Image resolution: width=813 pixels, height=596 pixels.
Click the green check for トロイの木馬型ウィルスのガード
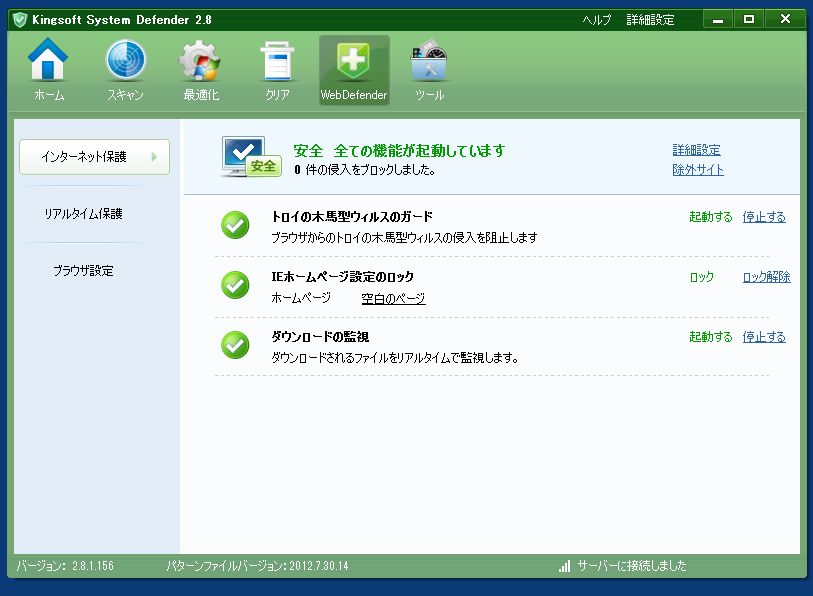point(235,225)
